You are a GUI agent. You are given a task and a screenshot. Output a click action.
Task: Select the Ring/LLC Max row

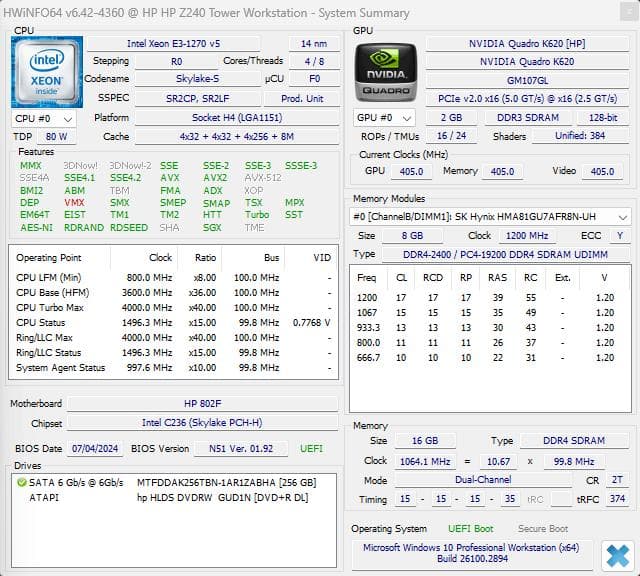(173, 338)
